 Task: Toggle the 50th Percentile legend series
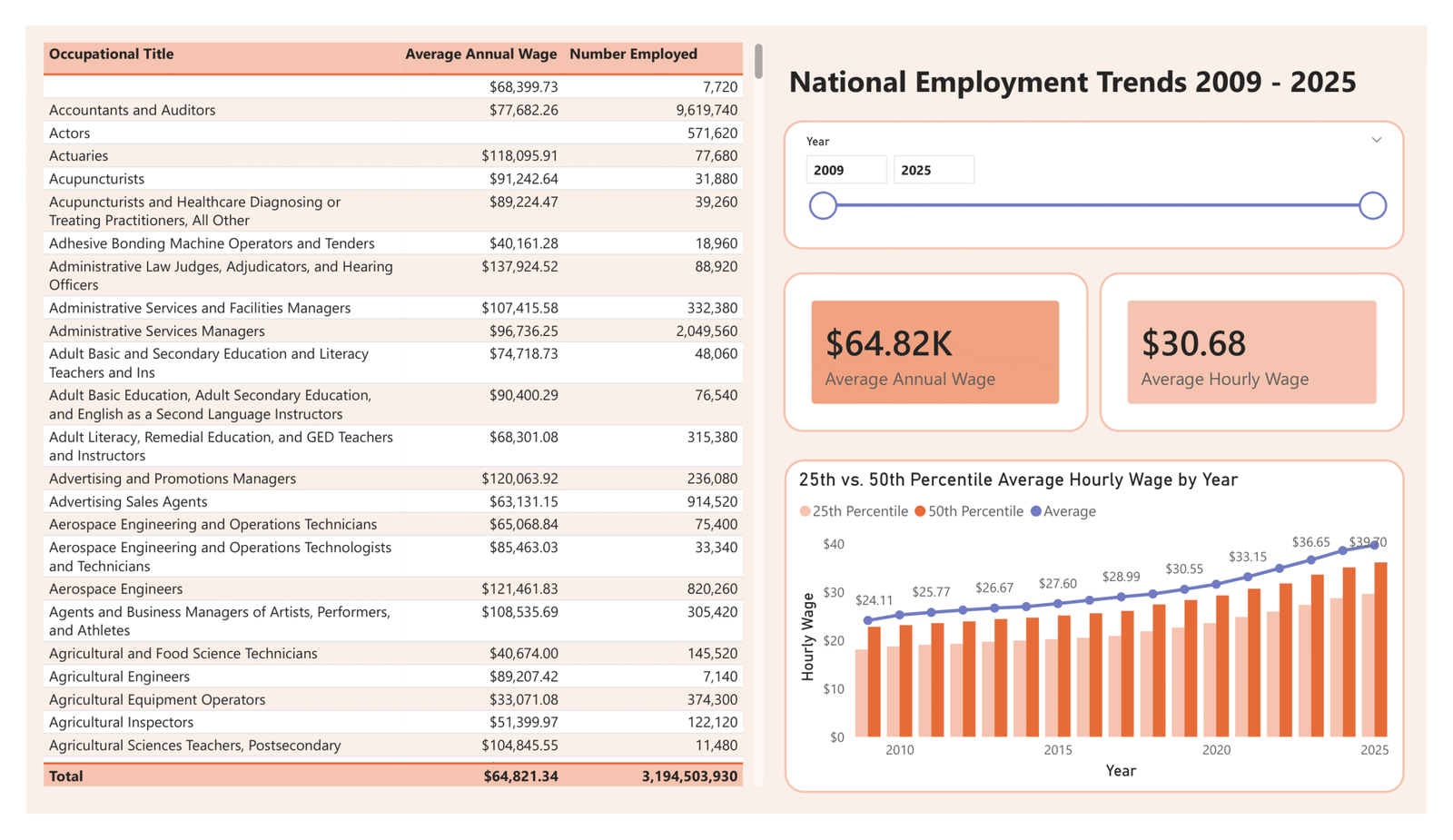[969, 511]
